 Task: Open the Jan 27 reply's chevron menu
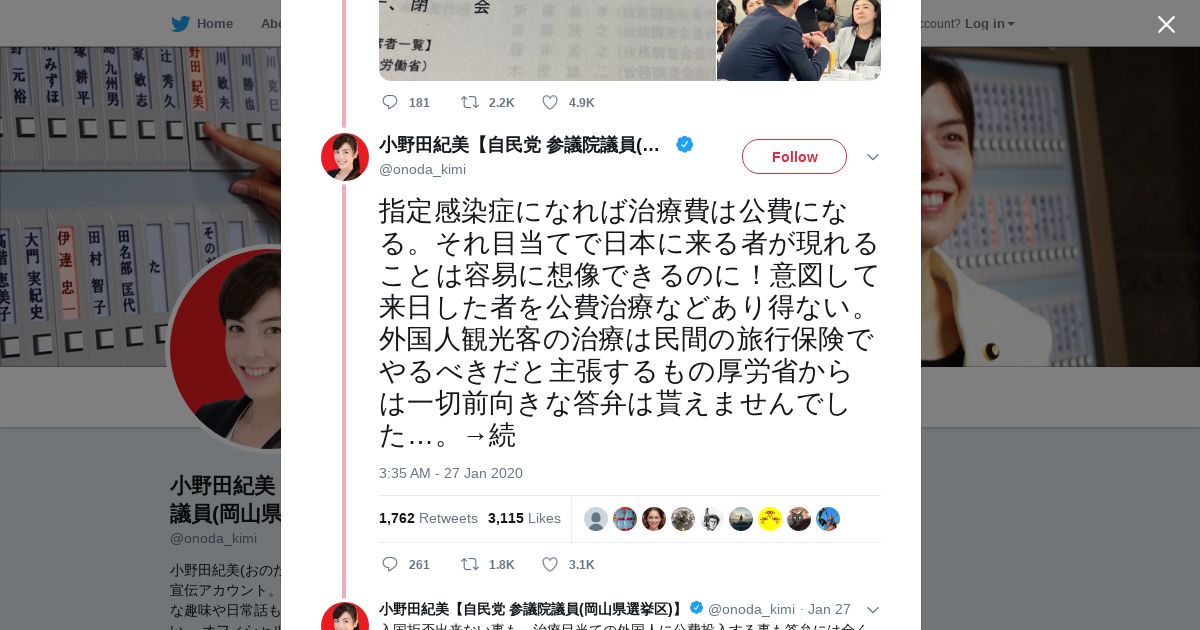(872, 610)
